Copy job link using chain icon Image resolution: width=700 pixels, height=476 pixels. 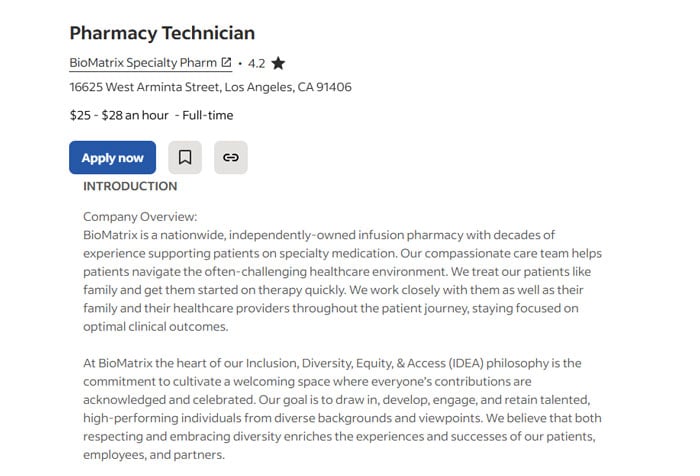click(x=231, y=158)
